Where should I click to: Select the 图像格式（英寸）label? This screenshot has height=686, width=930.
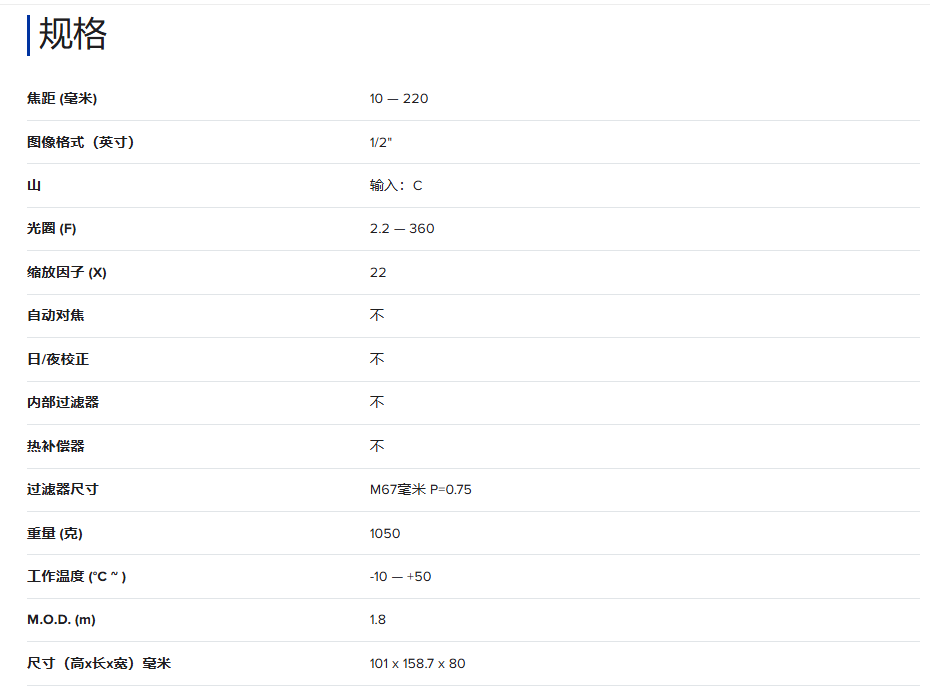coord(80,142)
